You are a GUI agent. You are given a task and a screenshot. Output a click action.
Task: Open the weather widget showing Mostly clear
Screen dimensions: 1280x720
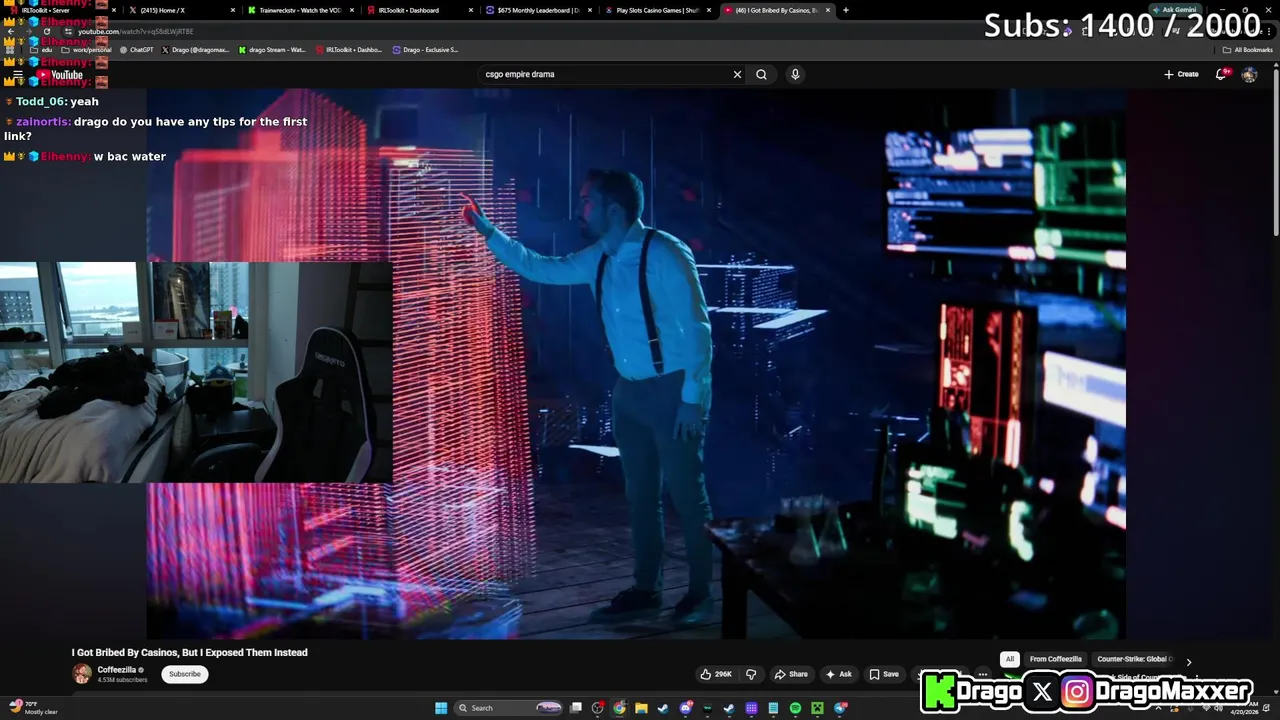(x=33, y=707)
